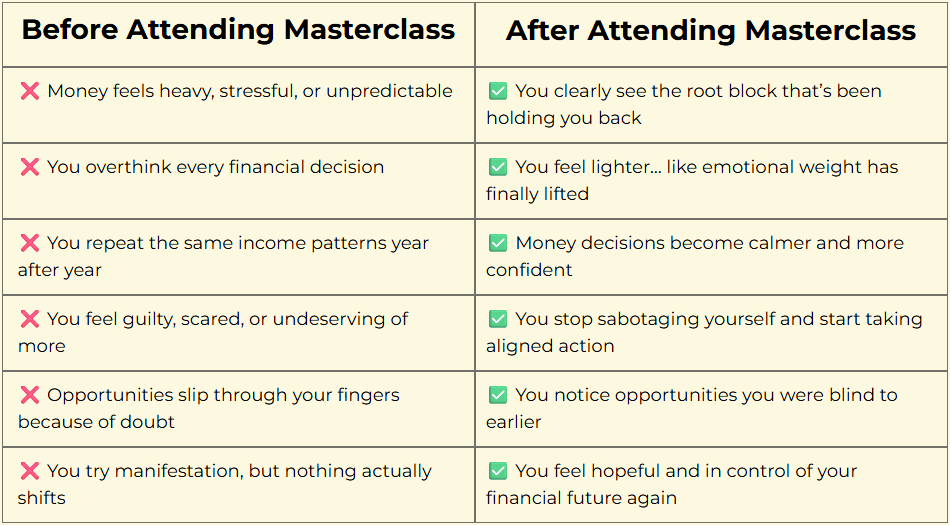Screen dimensions: 950x525
Task: Click the "After Attending Masterclass" column header
Action: (x=711, y=30)
